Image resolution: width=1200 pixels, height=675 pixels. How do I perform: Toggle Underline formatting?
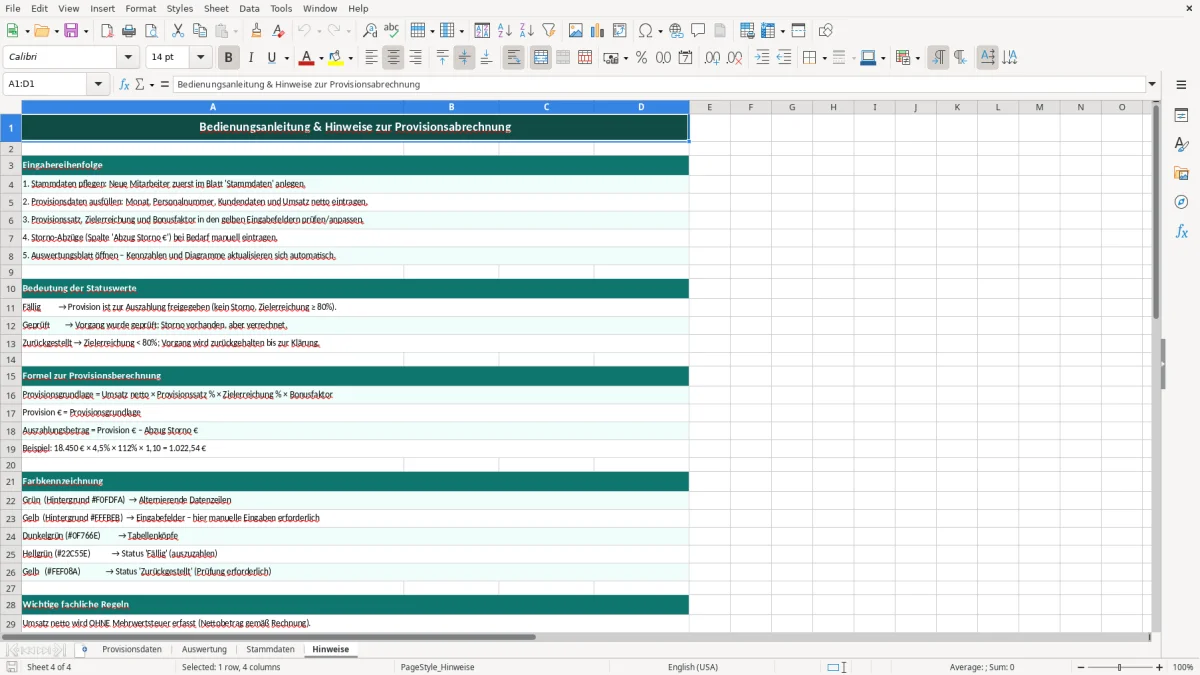pyautogui.click(x=272, y=58)
